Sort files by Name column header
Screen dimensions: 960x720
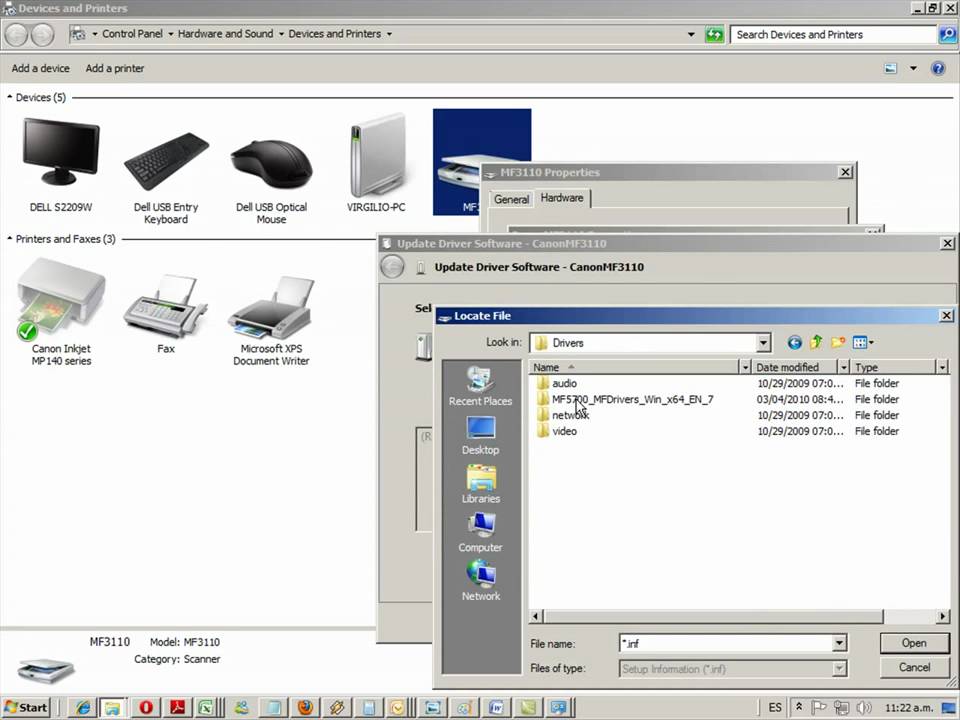click(x=634, y=367)
